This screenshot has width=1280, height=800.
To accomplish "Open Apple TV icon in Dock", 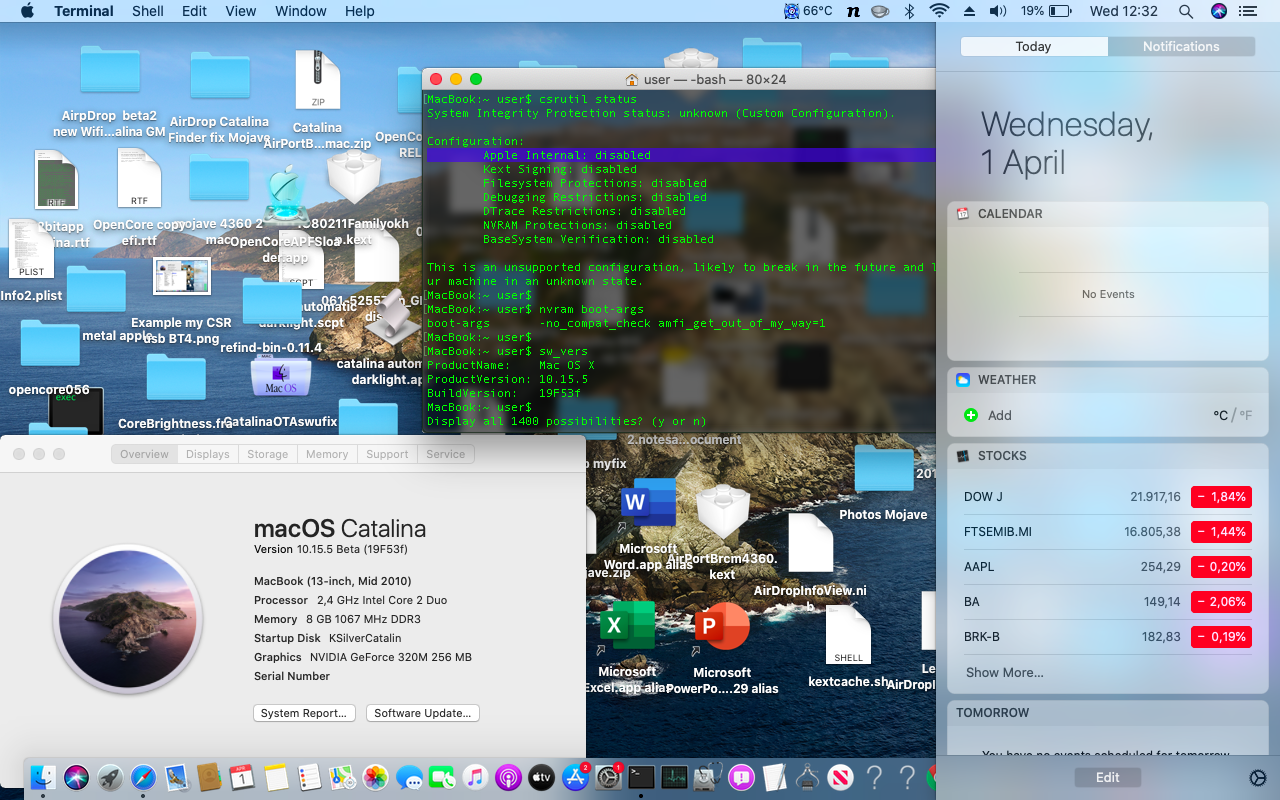I will click(x=541, y=777).
